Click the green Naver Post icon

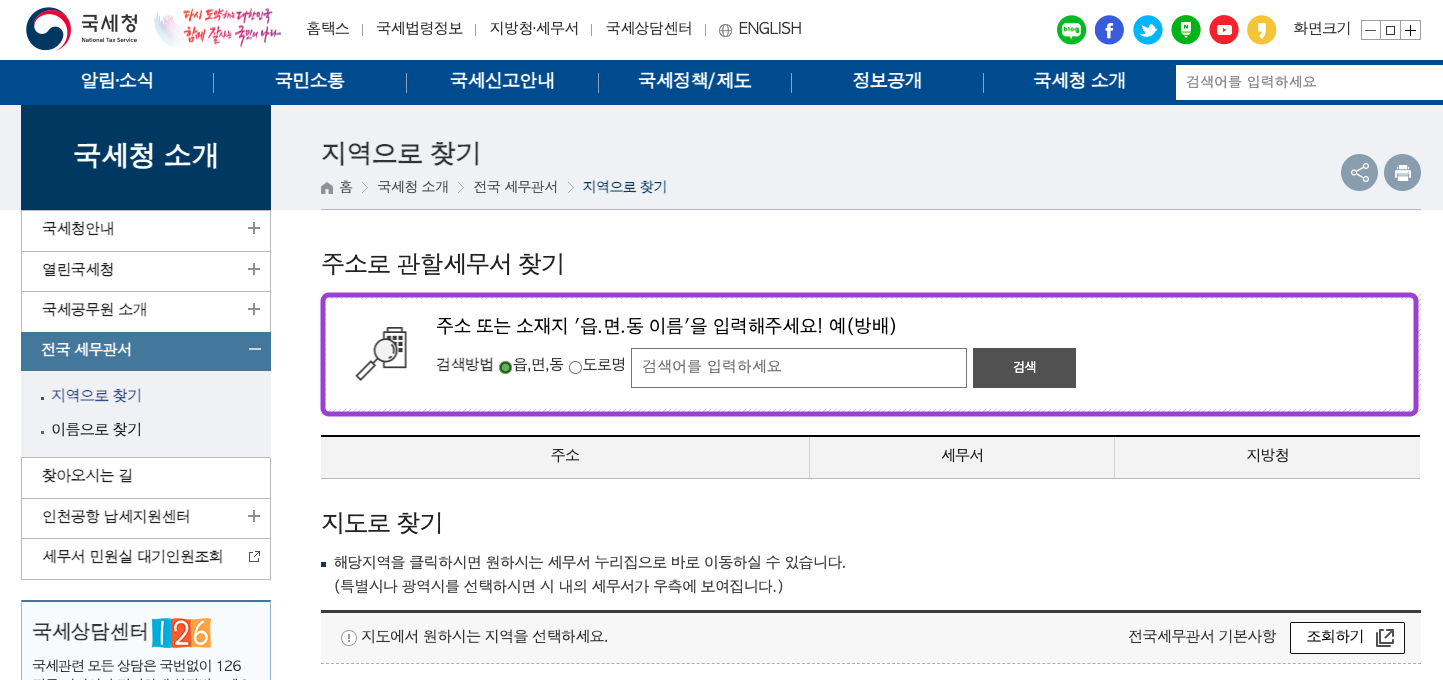pyautogui.click(x=1185, y=29)
